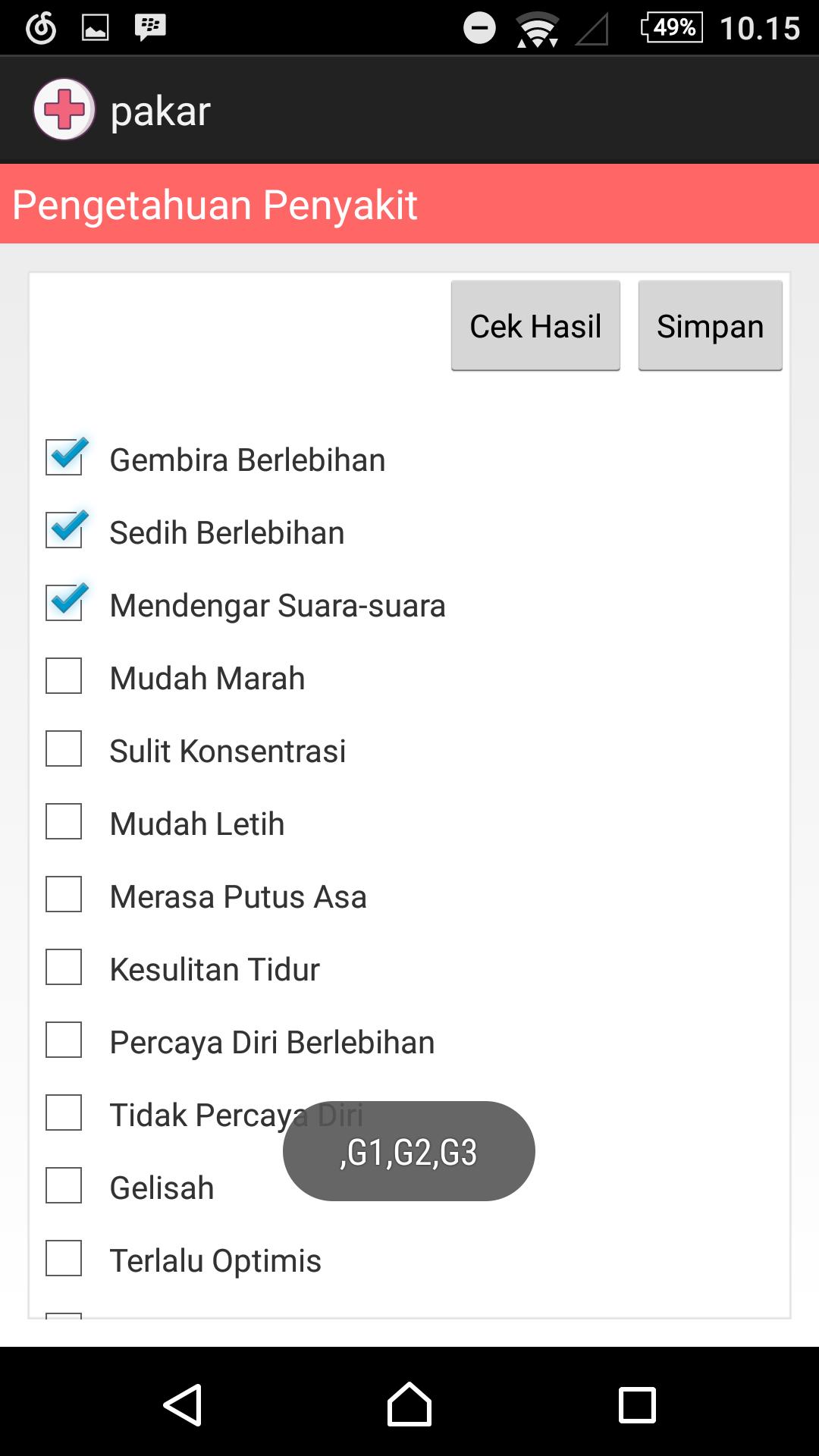Tap the battery 49% indicator icon
The image size is (819, 1456).
(x=671, y=27)
